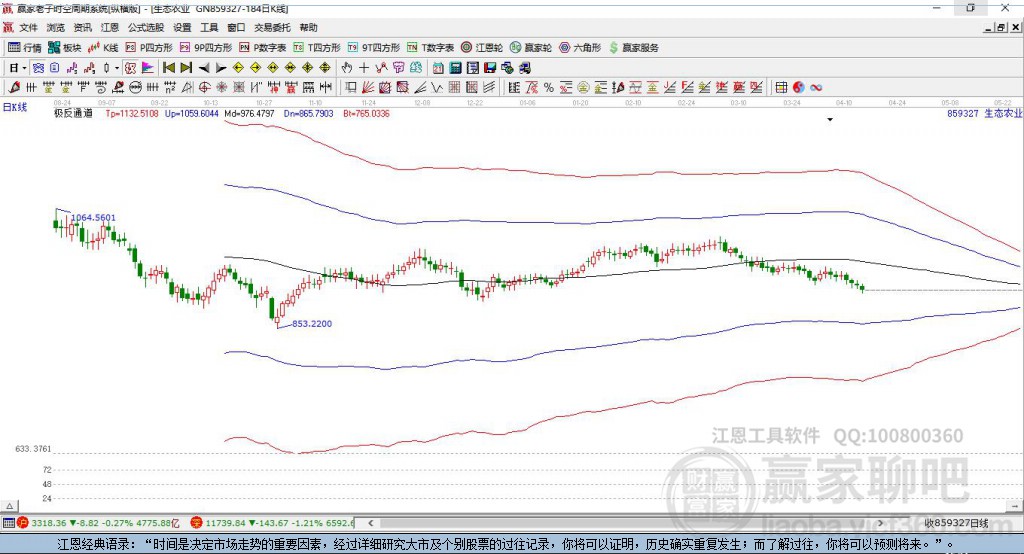The height and width of the screenshot is (554, 1024).
Task: Toggle the pink gradient triangle icon
Action: point(148,68)
